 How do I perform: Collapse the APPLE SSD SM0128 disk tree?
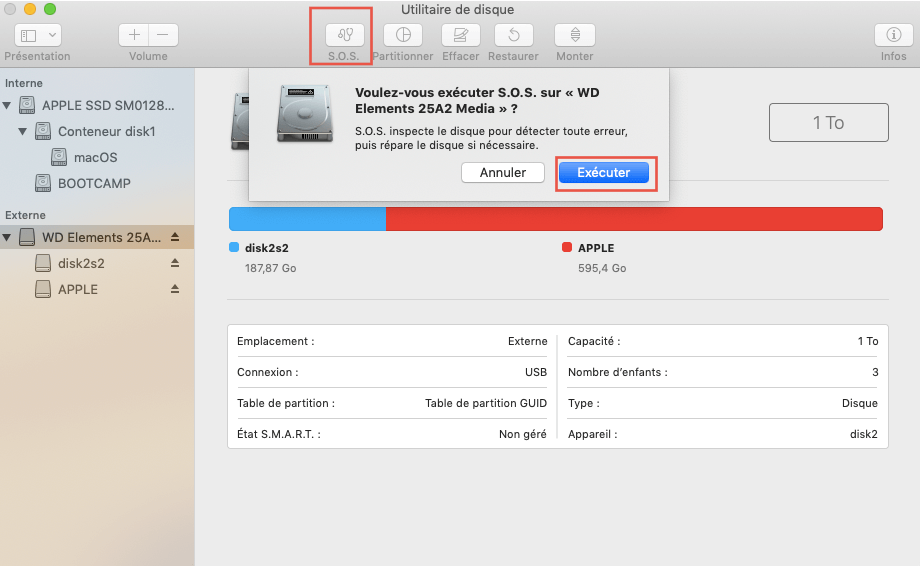9,106
